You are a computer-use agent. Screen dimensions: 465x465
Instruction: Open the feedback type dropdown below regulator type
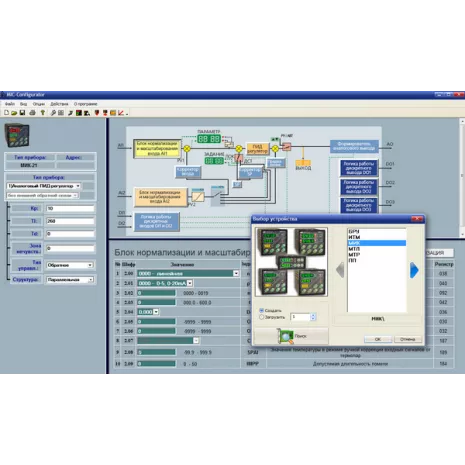coord(42,195)
